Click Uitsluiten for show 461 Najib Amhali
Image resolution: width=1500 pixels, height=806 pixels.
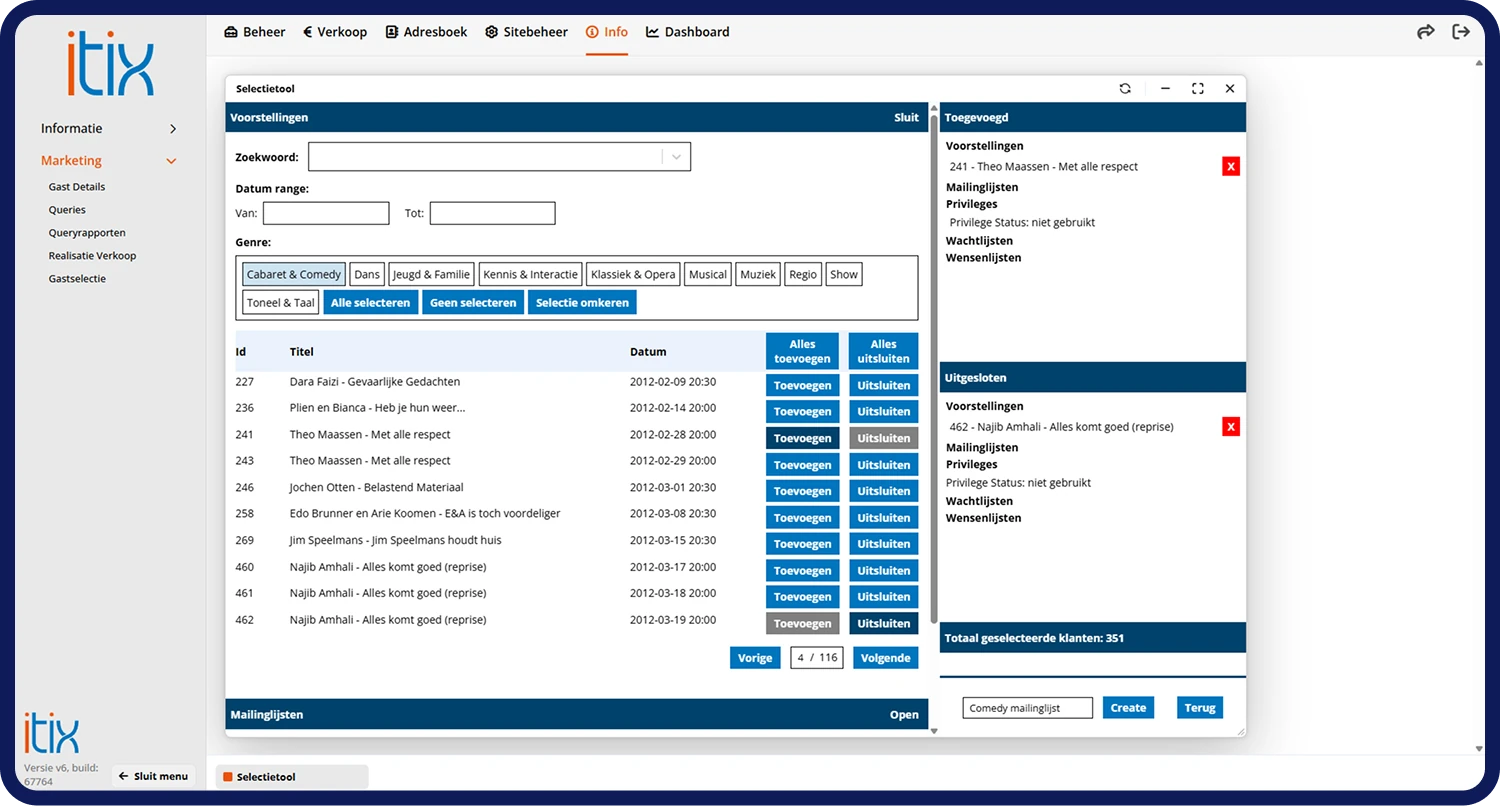884,597
